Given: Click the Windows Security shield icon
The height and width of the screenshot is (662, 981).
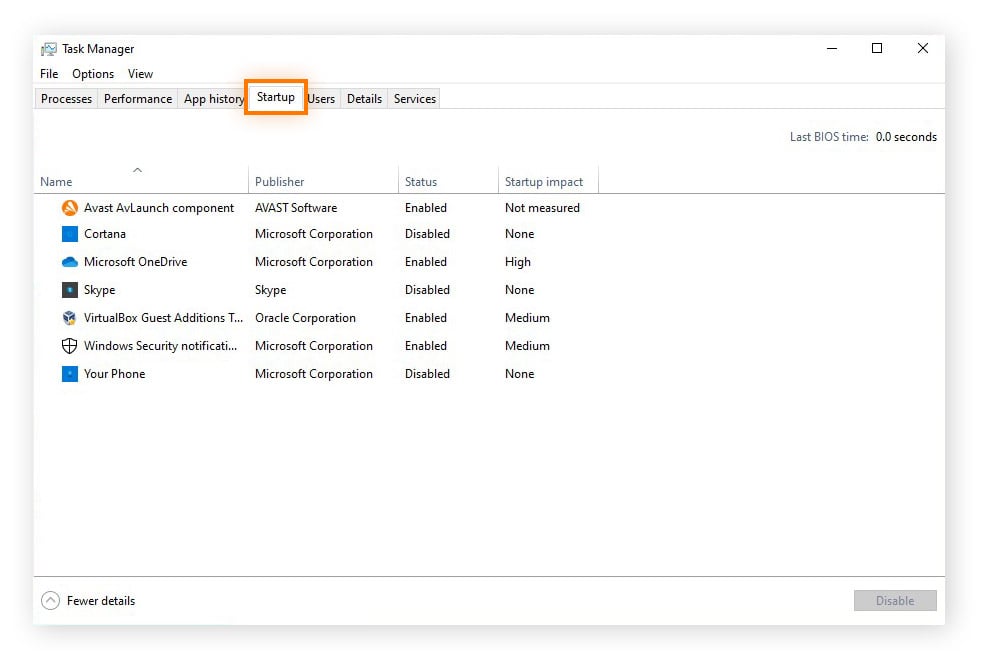Looking at the screenshot, I should coord(69,345).
